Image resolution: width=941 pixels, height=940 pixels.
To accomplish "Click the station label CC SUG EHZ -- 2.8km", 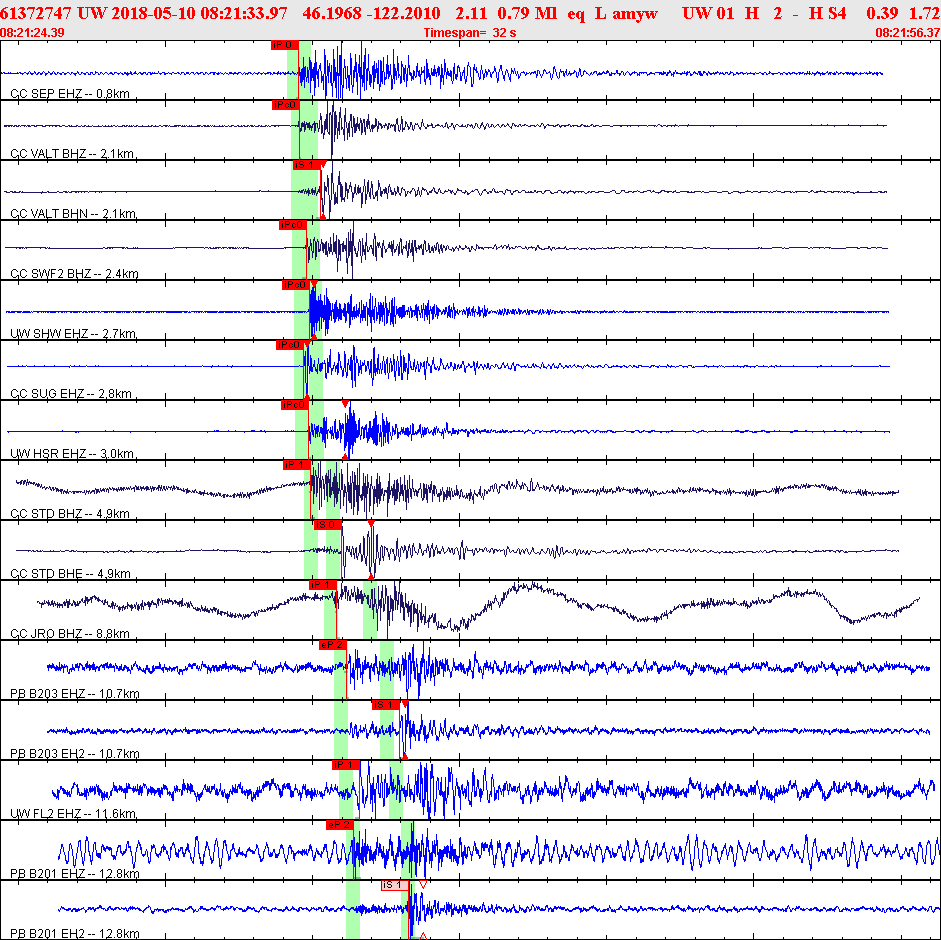I will click(71, 394).
